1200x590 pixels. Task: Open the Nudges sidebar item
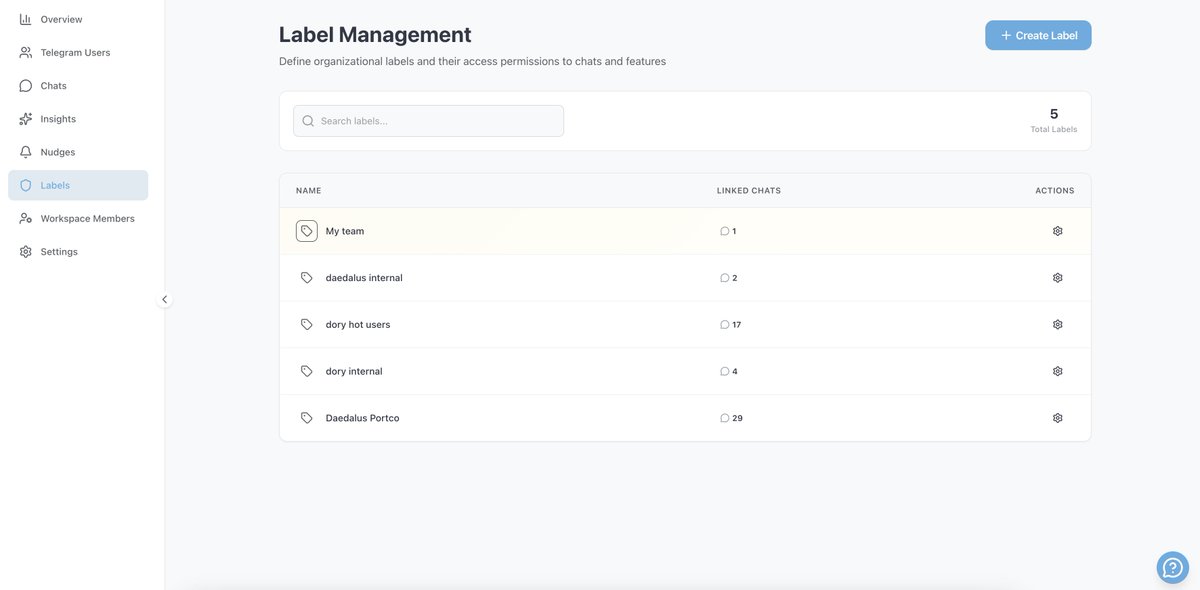point(78,152)
